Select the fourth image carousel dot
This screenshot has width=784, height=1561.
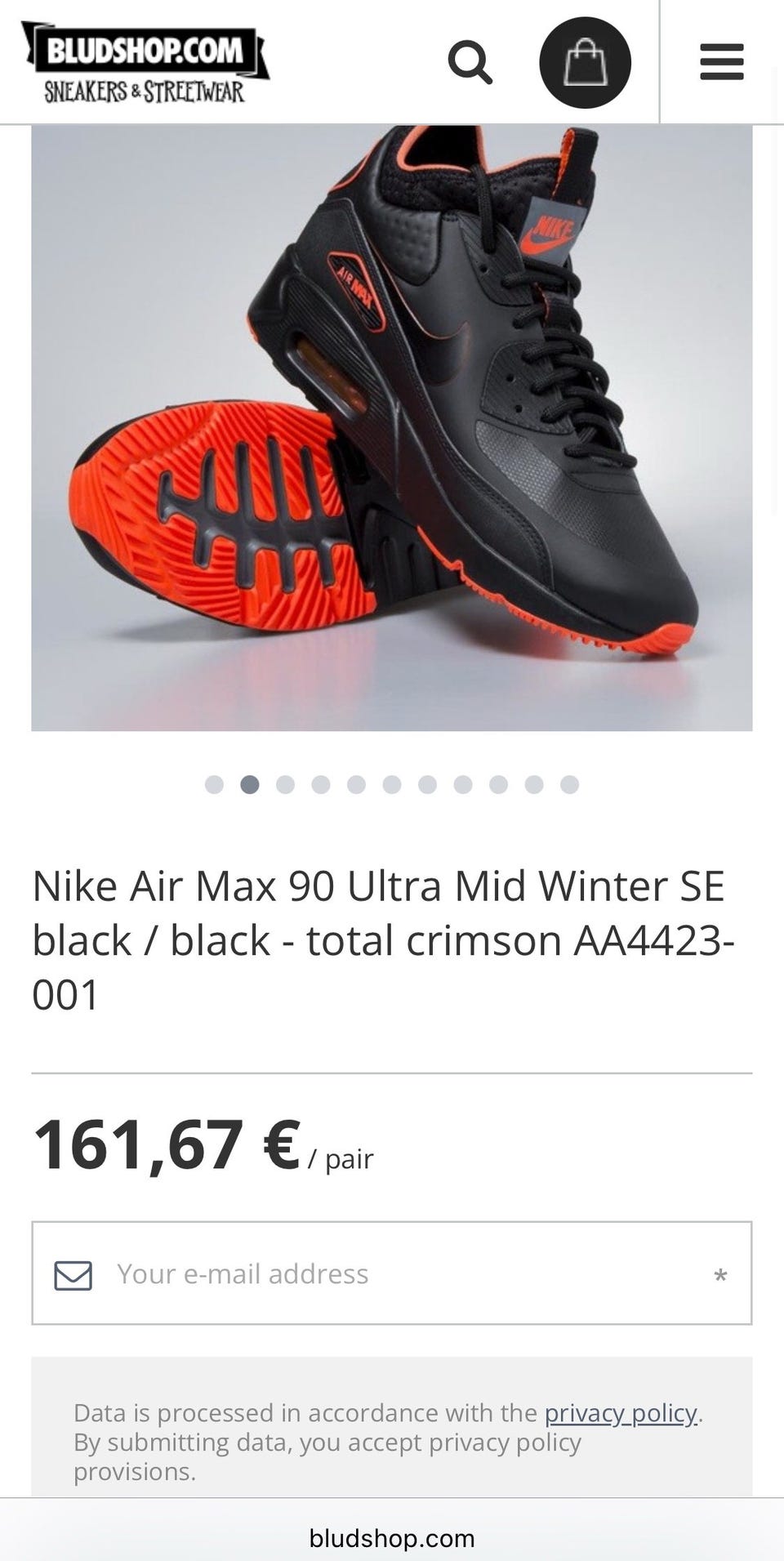tap(321, 785)
